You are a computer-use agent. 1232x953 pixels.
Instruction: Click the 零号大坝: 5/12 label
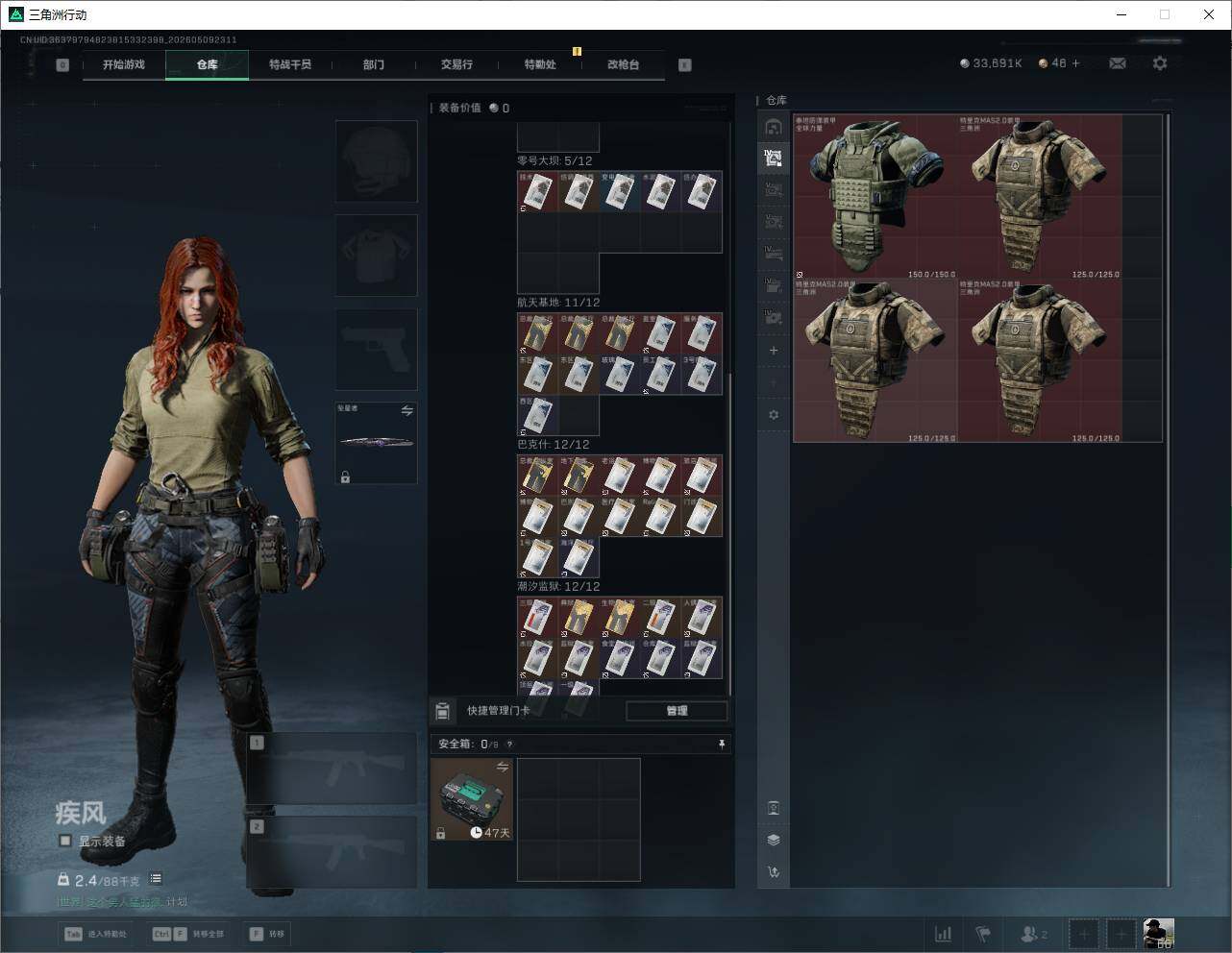point(555,160)
